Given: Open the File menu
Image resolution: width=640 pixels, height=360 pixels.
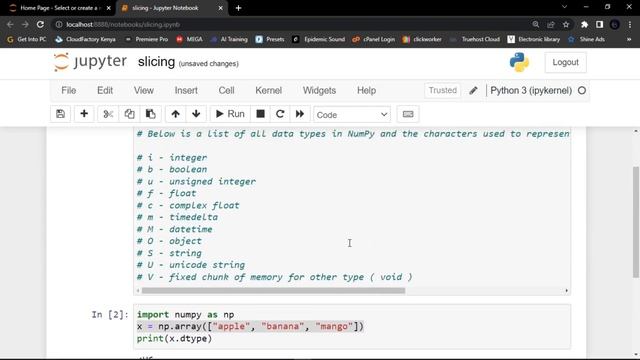Looking at the screenshot, I should (x=69, y=90).
